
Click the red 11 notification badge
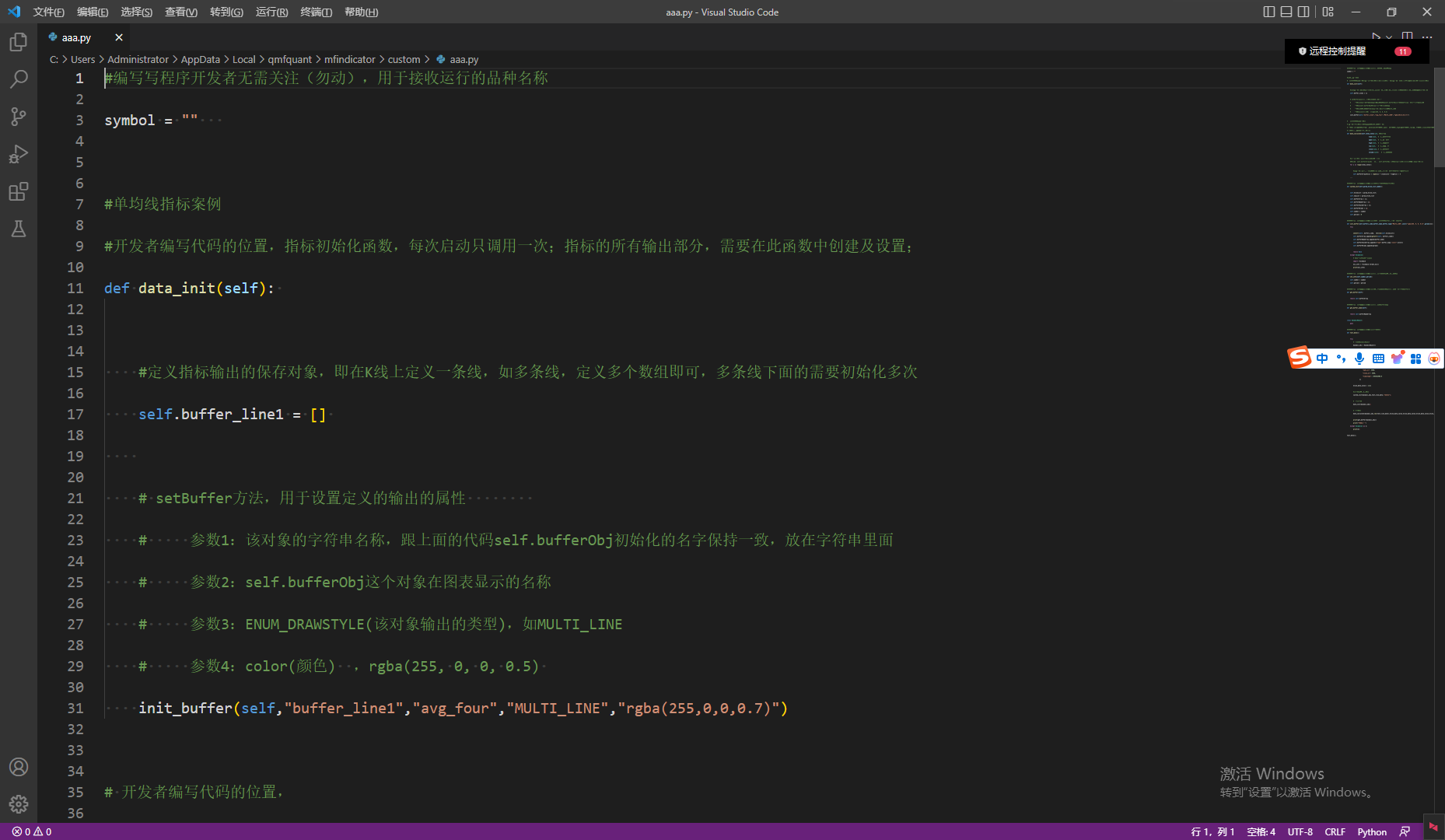[x=1403, y=51]
